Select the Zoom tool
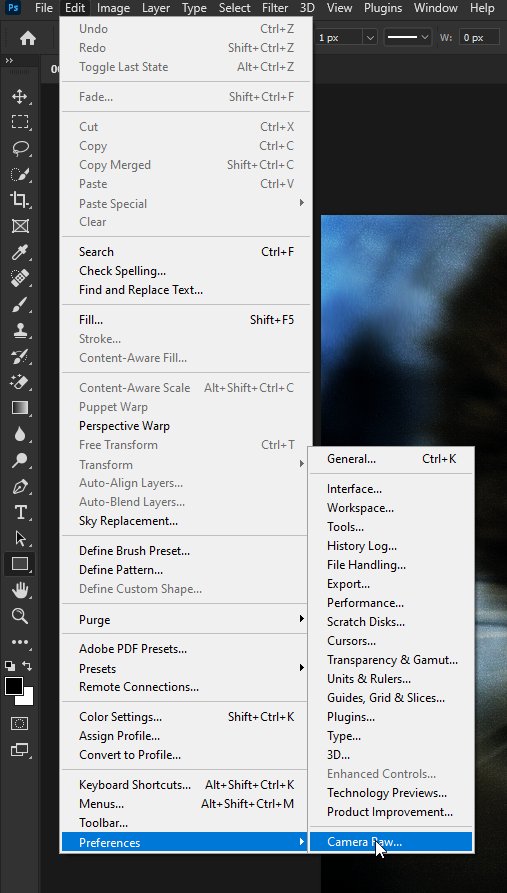The height and width of the screenshot is (893, 507). point(20,616)
